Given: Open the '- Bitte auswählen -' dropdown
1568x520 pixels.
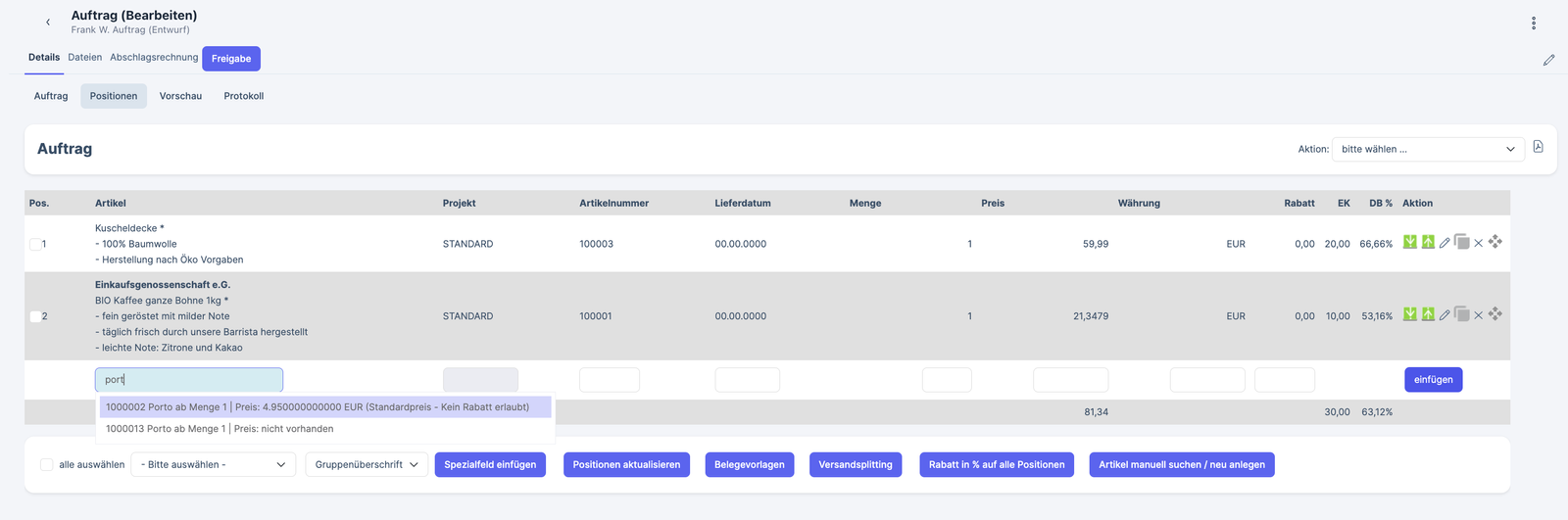Looking at the screenshot, I should point(213,464).
